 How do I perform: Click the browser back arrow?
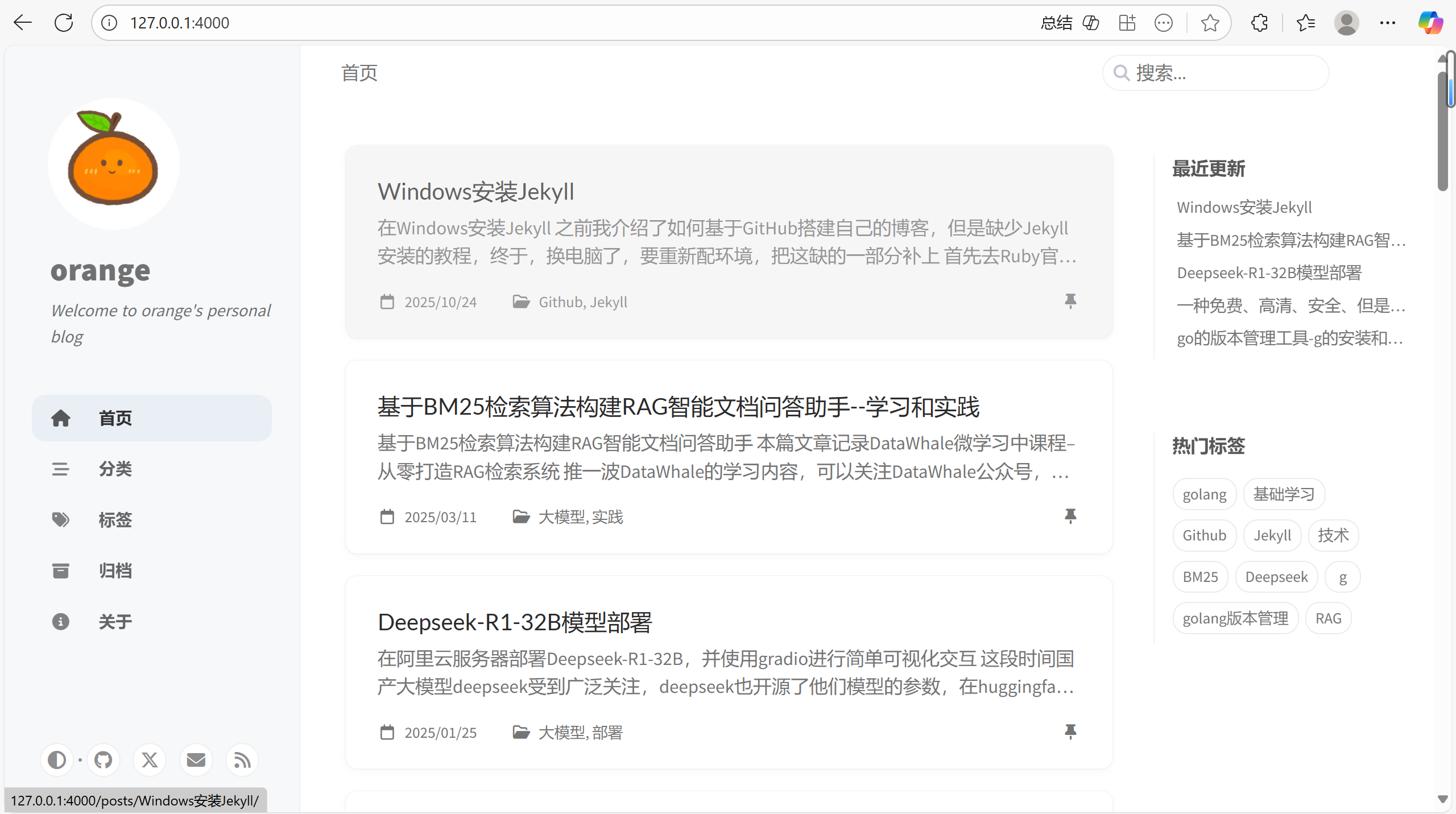[23, 23]
